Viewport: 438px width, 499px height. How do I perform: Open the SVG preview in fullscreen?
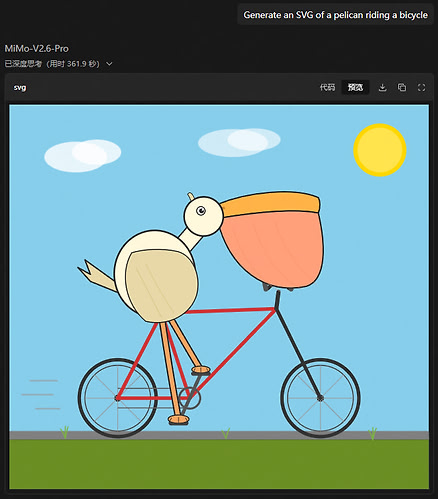(421, 87)
